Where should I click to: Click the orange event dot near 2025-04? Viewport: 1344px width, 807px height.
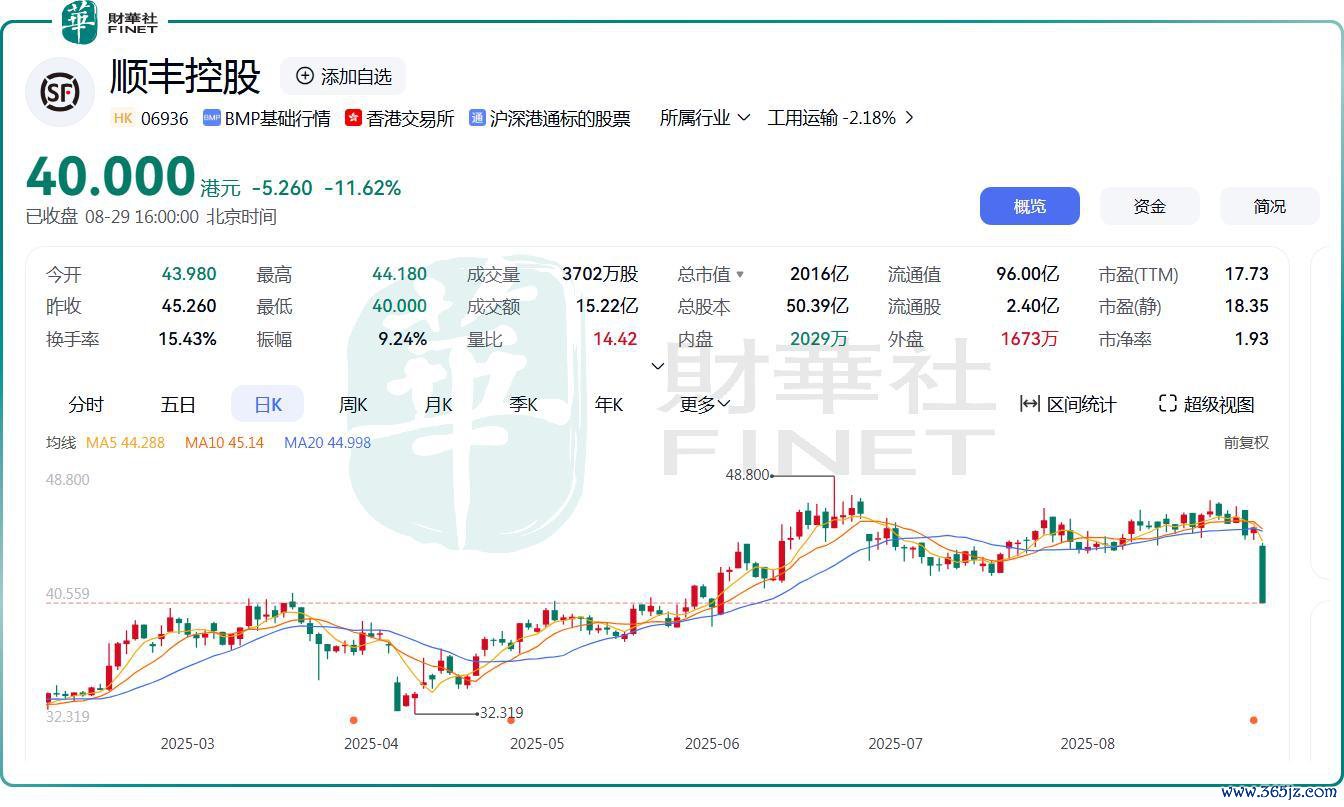point(353,720)
